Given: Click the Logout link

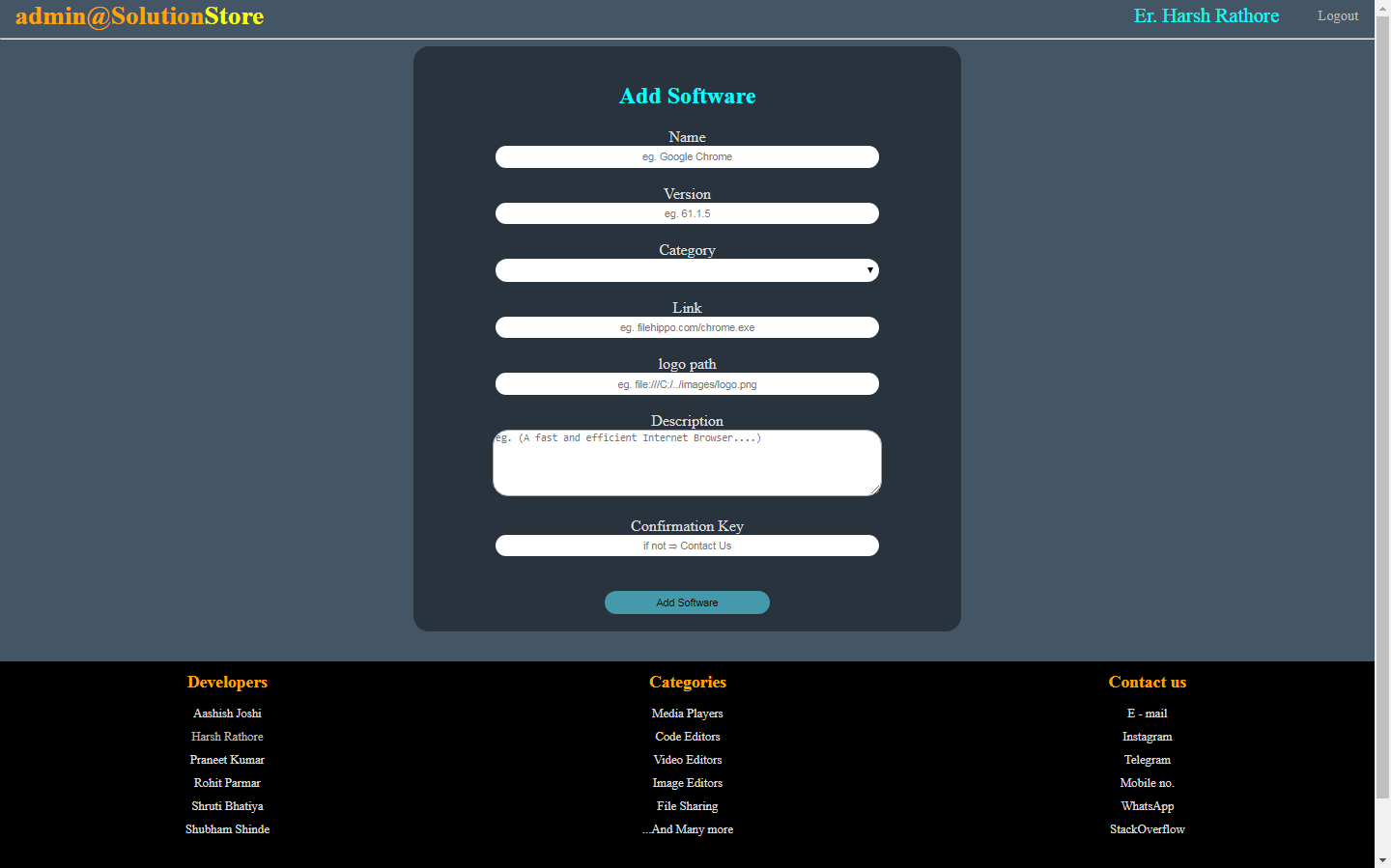Looking at the screenshot, I should 1337,16.
